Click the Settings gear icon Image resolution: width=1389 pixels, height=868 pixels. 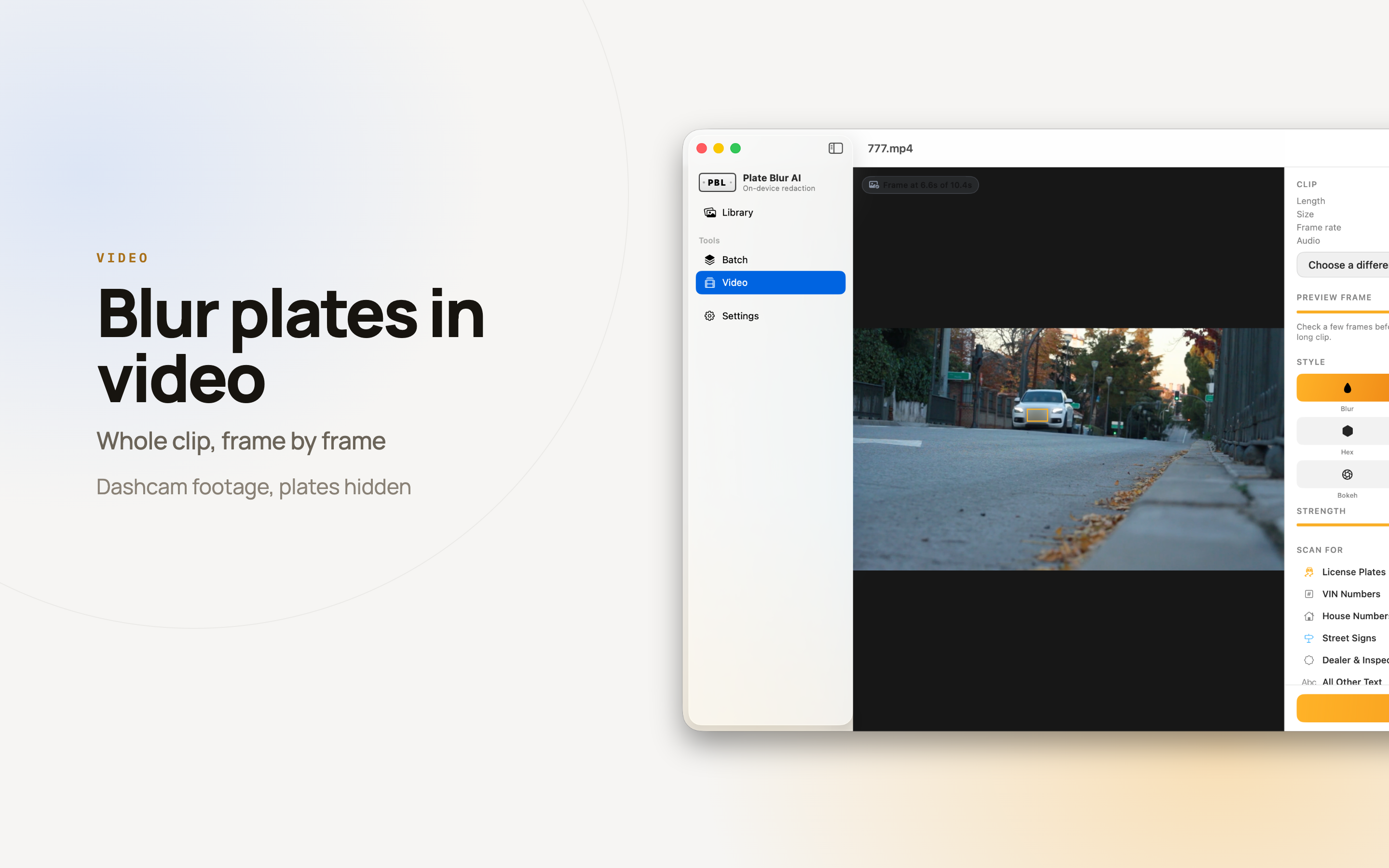coord(710,316)
